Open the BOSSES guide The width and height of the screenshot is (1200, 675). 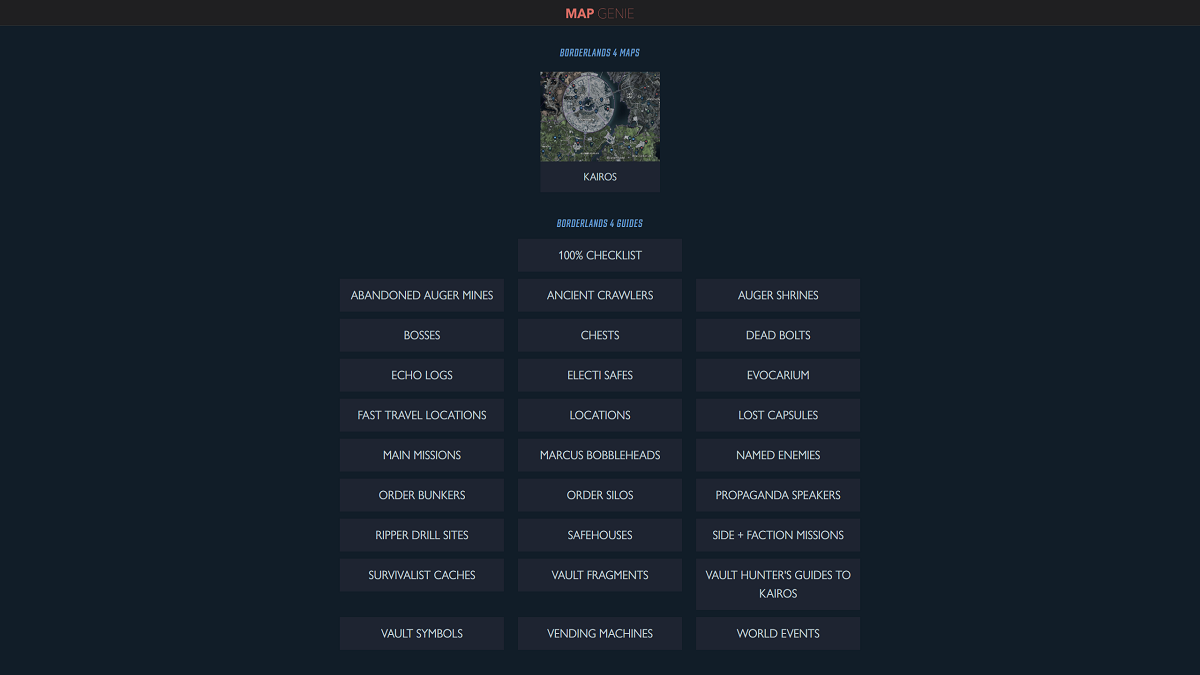pos(421,335)
